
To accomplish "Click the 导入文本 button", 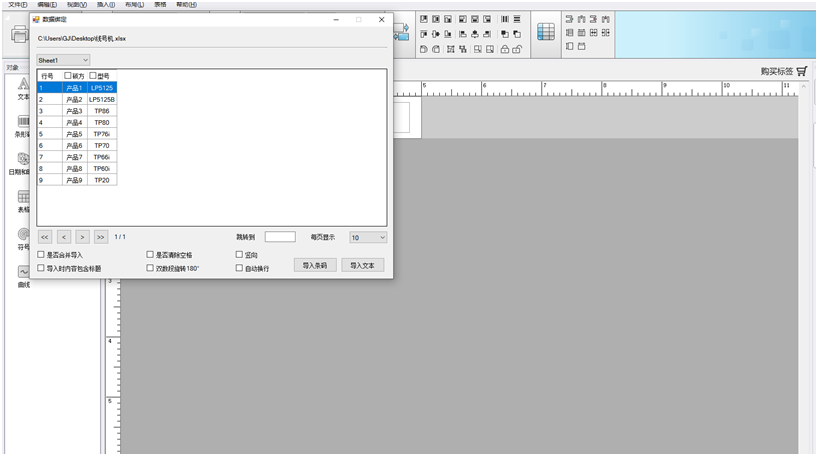I will pyautogui.click(x=362, y=265).
